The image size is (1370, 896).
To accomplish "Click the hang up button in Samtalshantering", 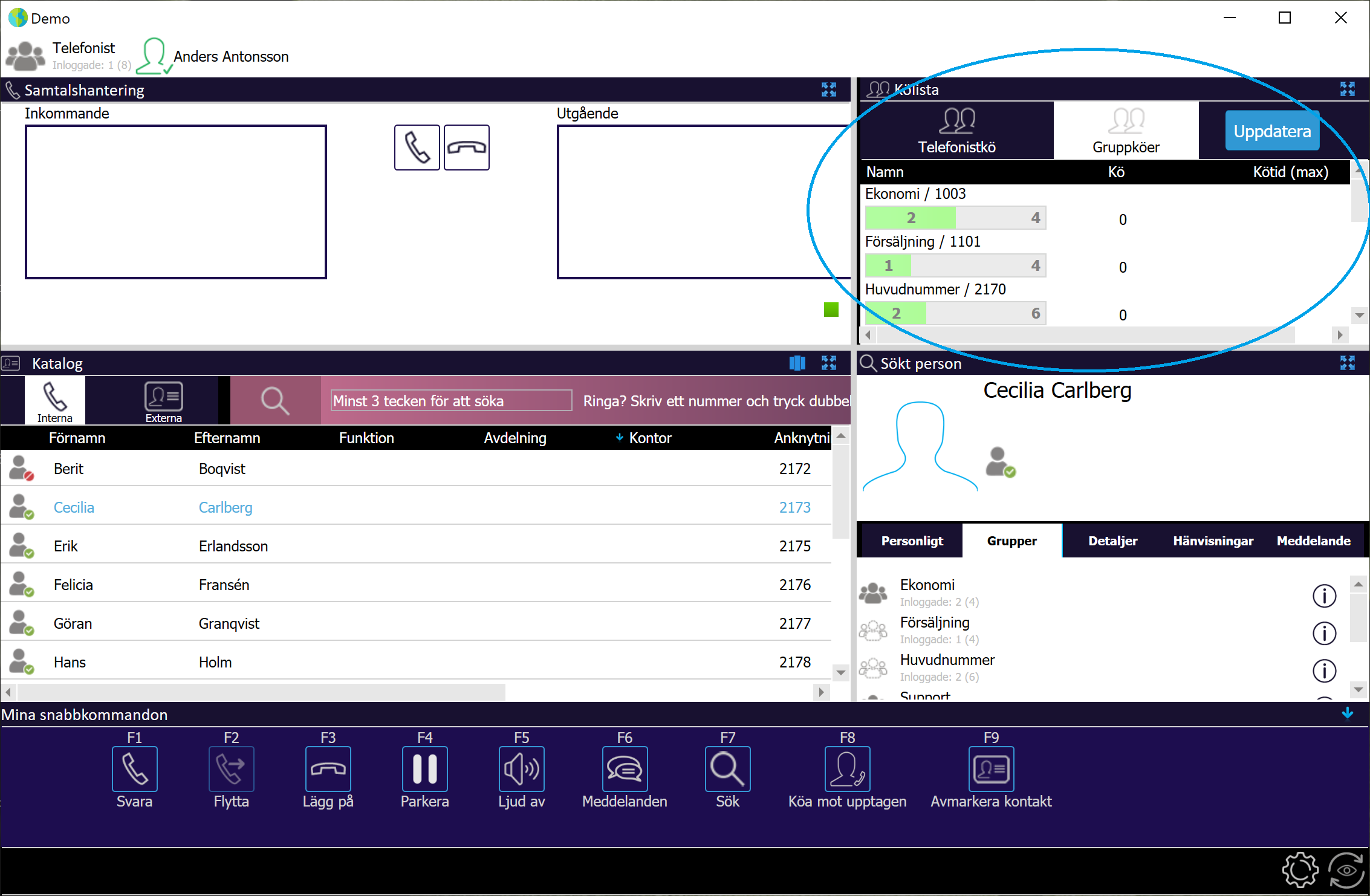I will 466,148.
